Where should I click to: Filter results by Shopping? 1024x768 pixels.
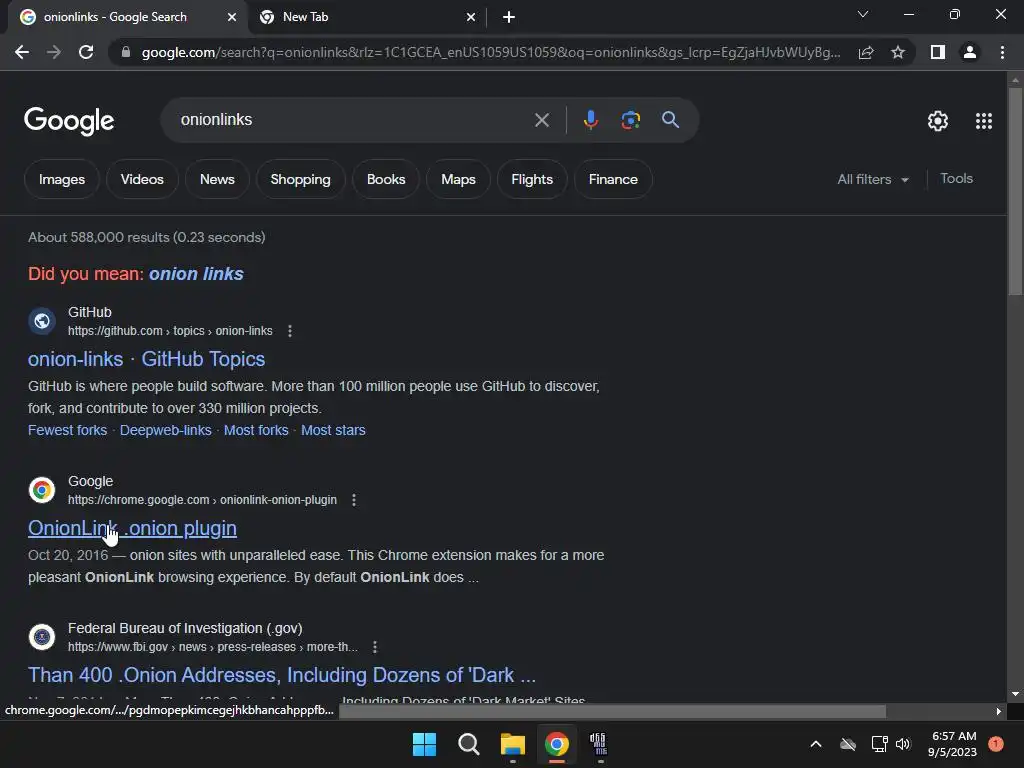click(x=300, y=180)
